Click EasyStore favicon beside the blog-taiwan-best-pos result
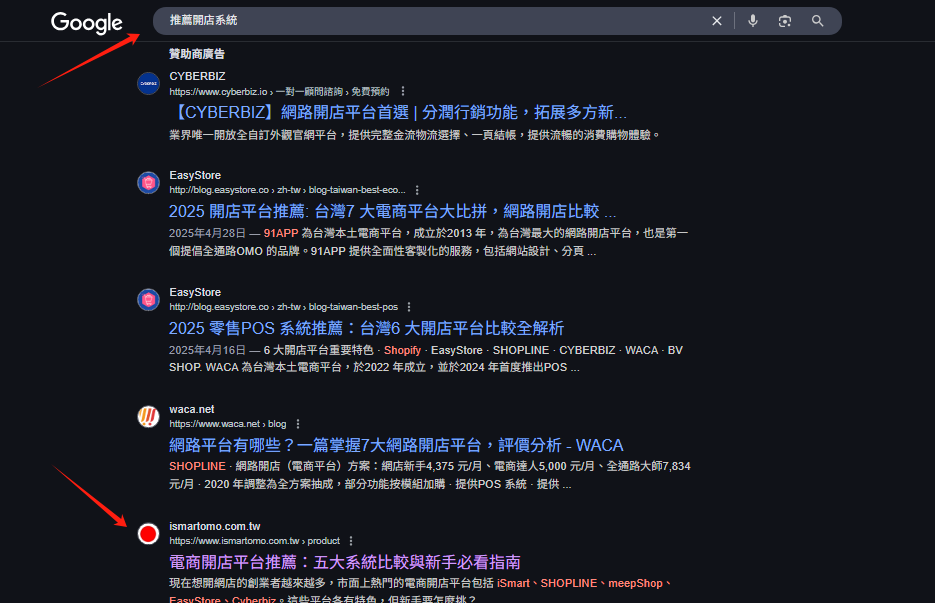Screen dimensions: 935x603 [148, 299]
